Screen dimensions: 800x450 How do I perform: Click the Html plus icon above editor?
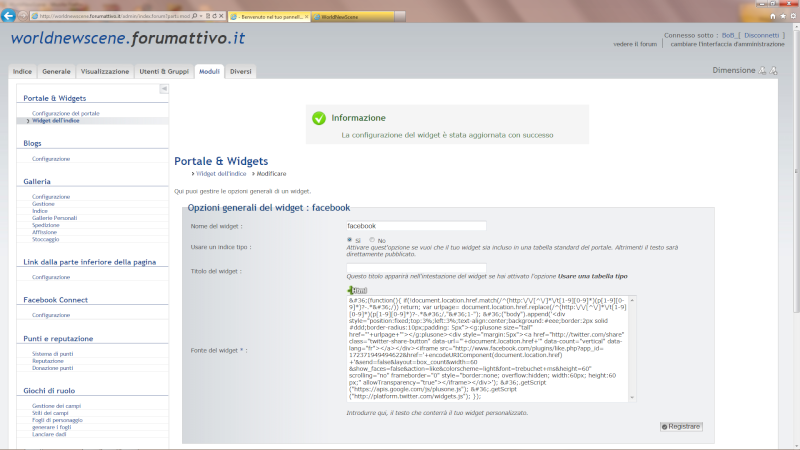357,290
